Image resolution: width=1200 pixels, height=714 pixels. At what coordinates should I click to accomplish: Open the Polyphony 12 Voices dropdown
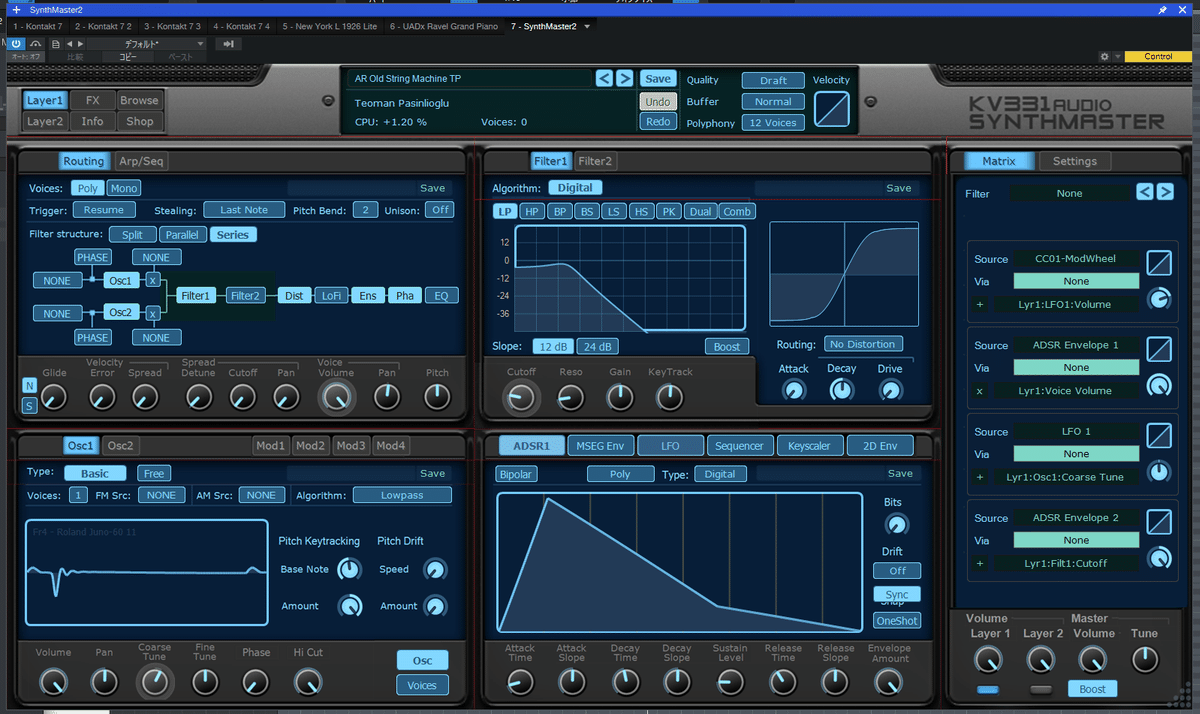tap(773, 123)
